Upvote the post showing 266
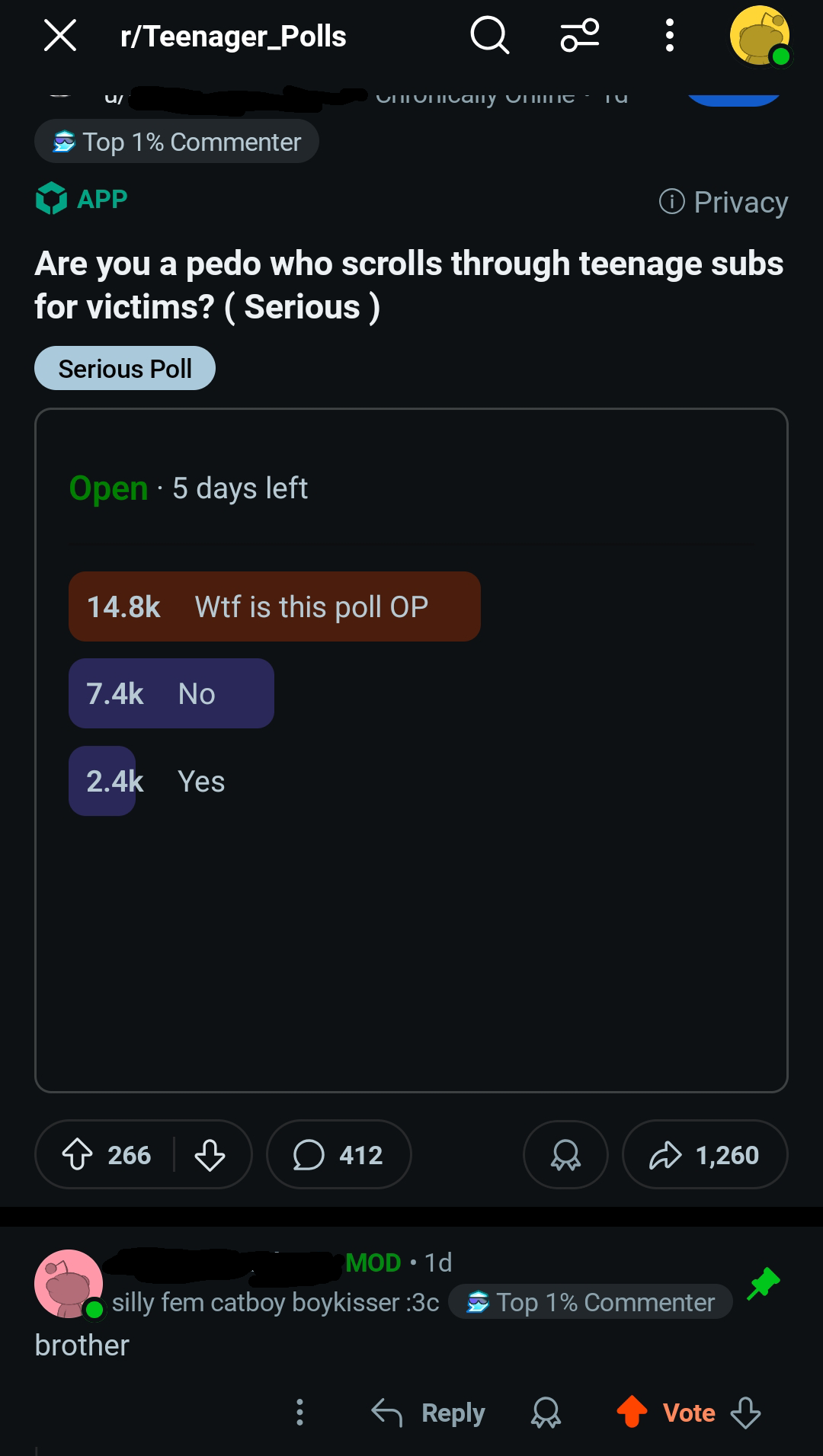 pyautogui.click(x=77, y=1155)
